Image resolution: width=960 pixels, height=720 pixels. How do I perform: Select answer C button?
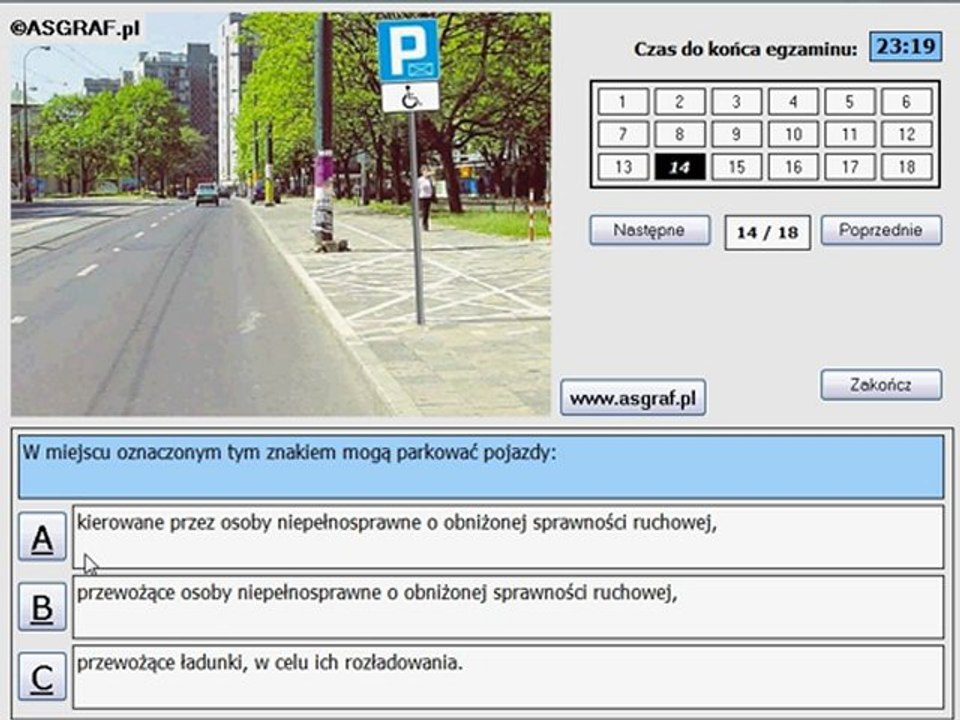click(42, 677)
